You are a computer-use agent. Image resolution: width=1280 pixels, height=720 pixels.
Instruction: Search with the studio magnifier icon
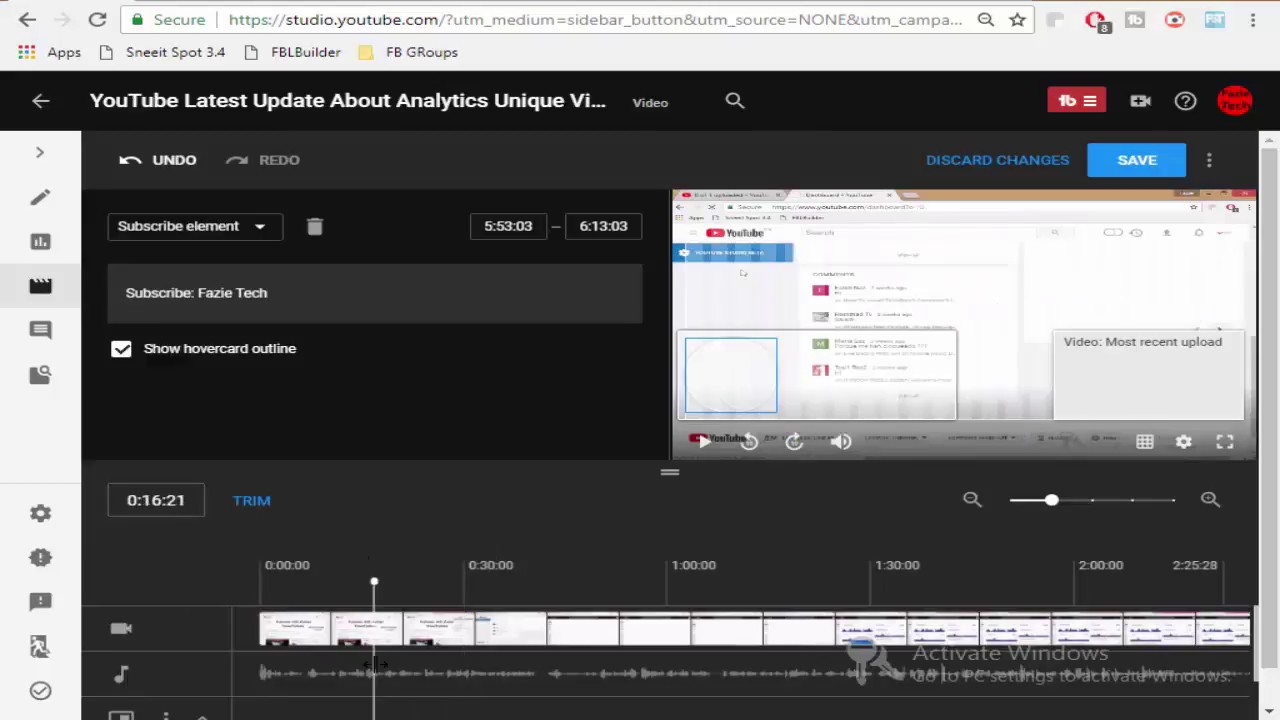point(735,101)
